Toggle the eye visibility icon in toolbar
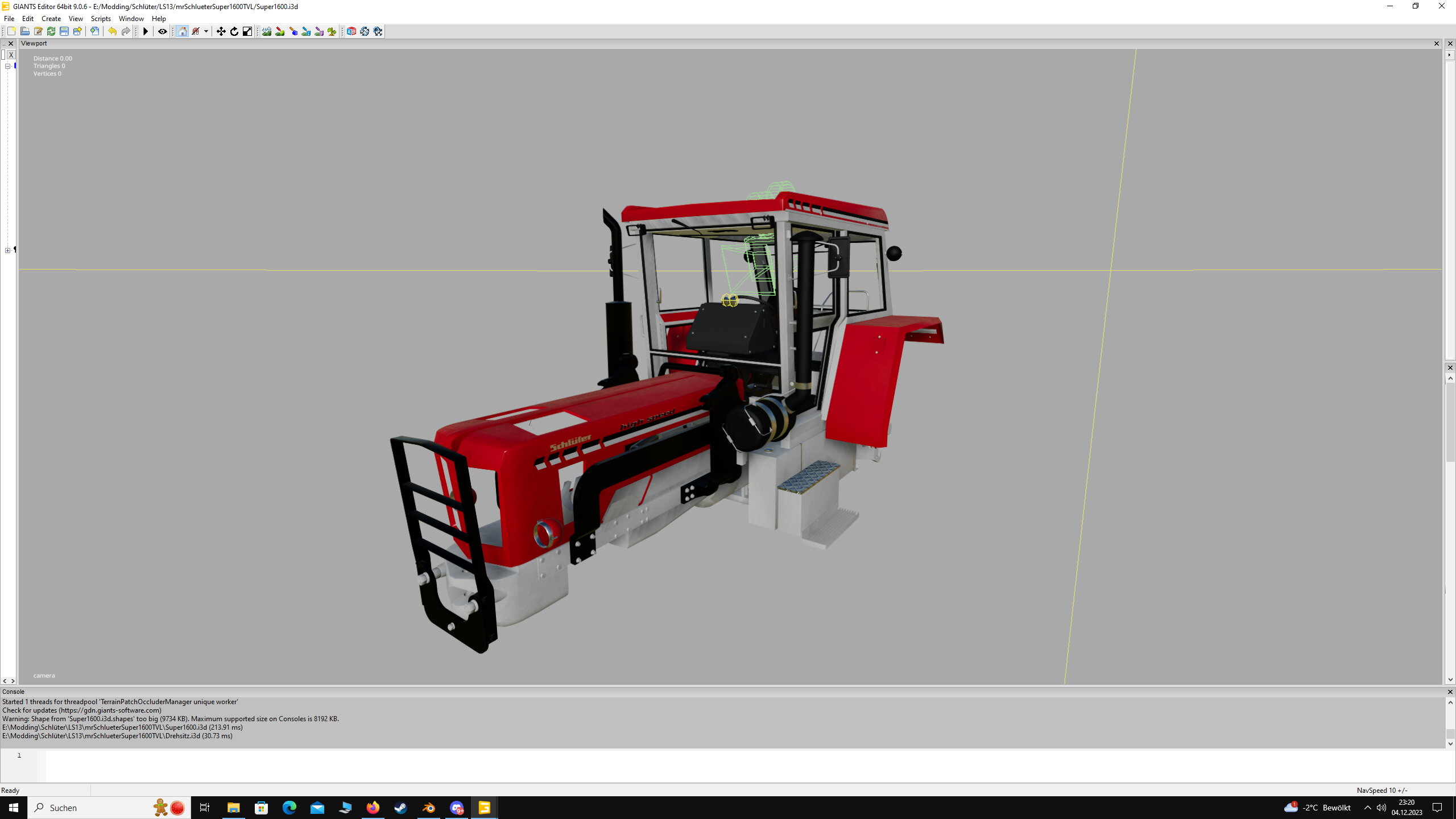The height and width of the screenshot is (819, 1456). (x=163, y=31)
